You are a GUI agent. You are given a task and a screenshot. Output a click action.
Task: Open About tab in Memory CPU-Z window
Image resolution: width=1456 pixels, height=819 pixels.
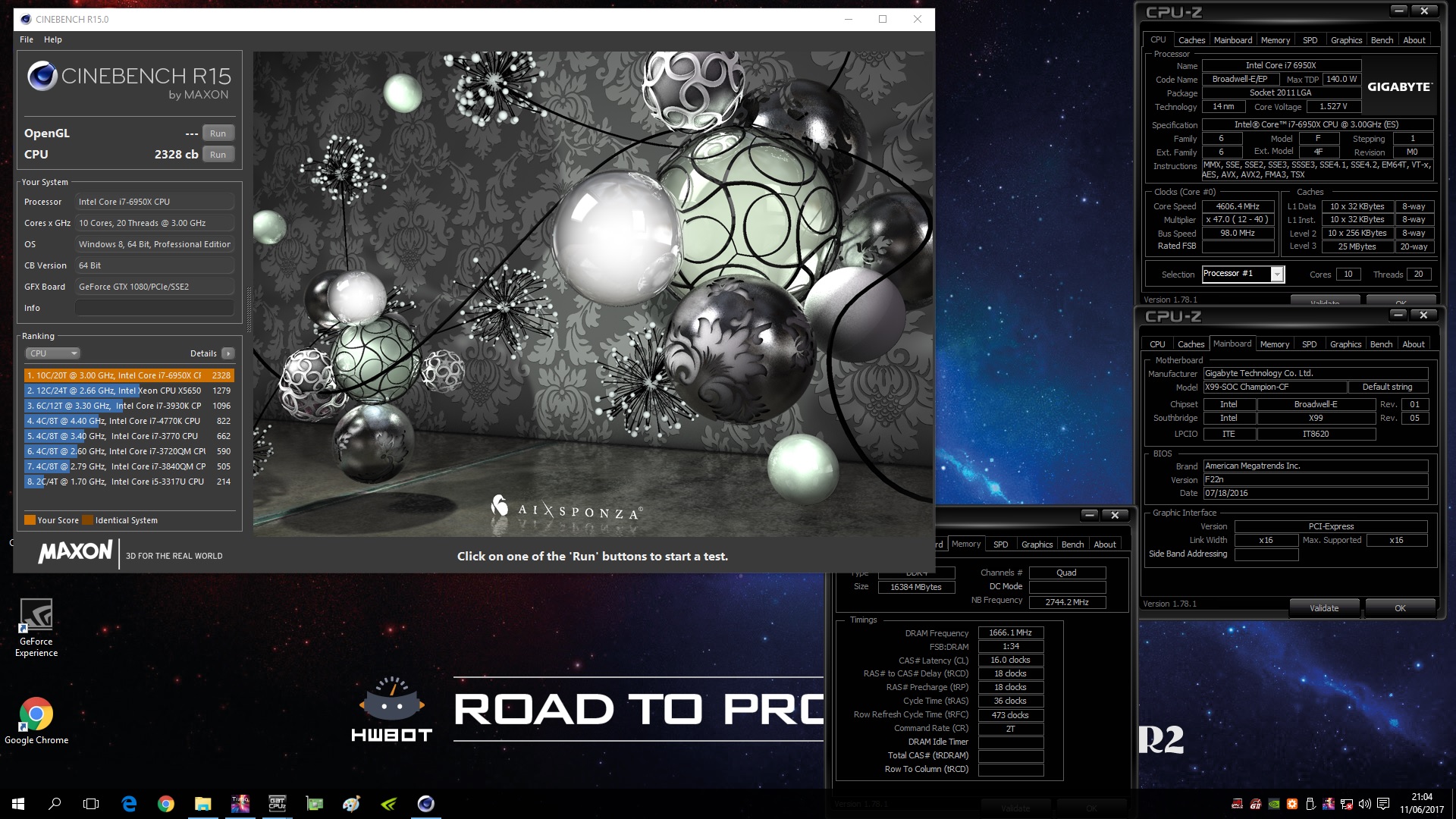(1105, 544)
